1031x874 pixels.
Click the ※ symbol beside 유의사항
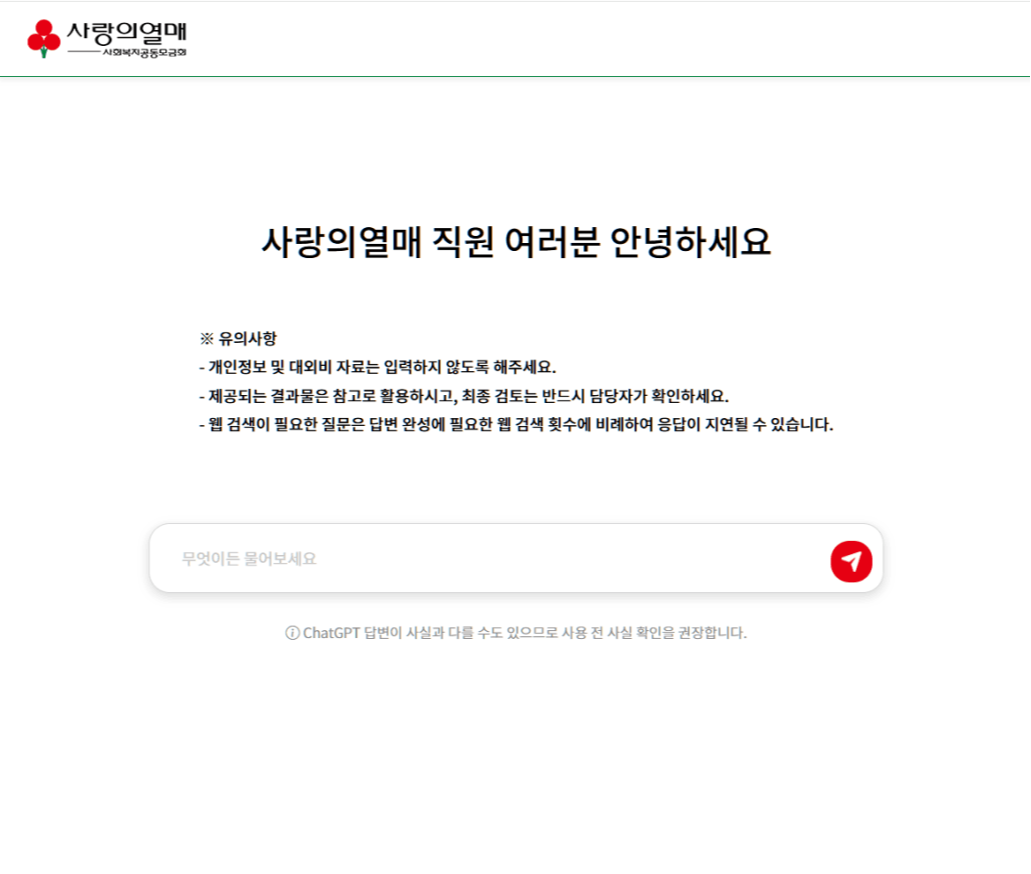[x=207, y=338]
